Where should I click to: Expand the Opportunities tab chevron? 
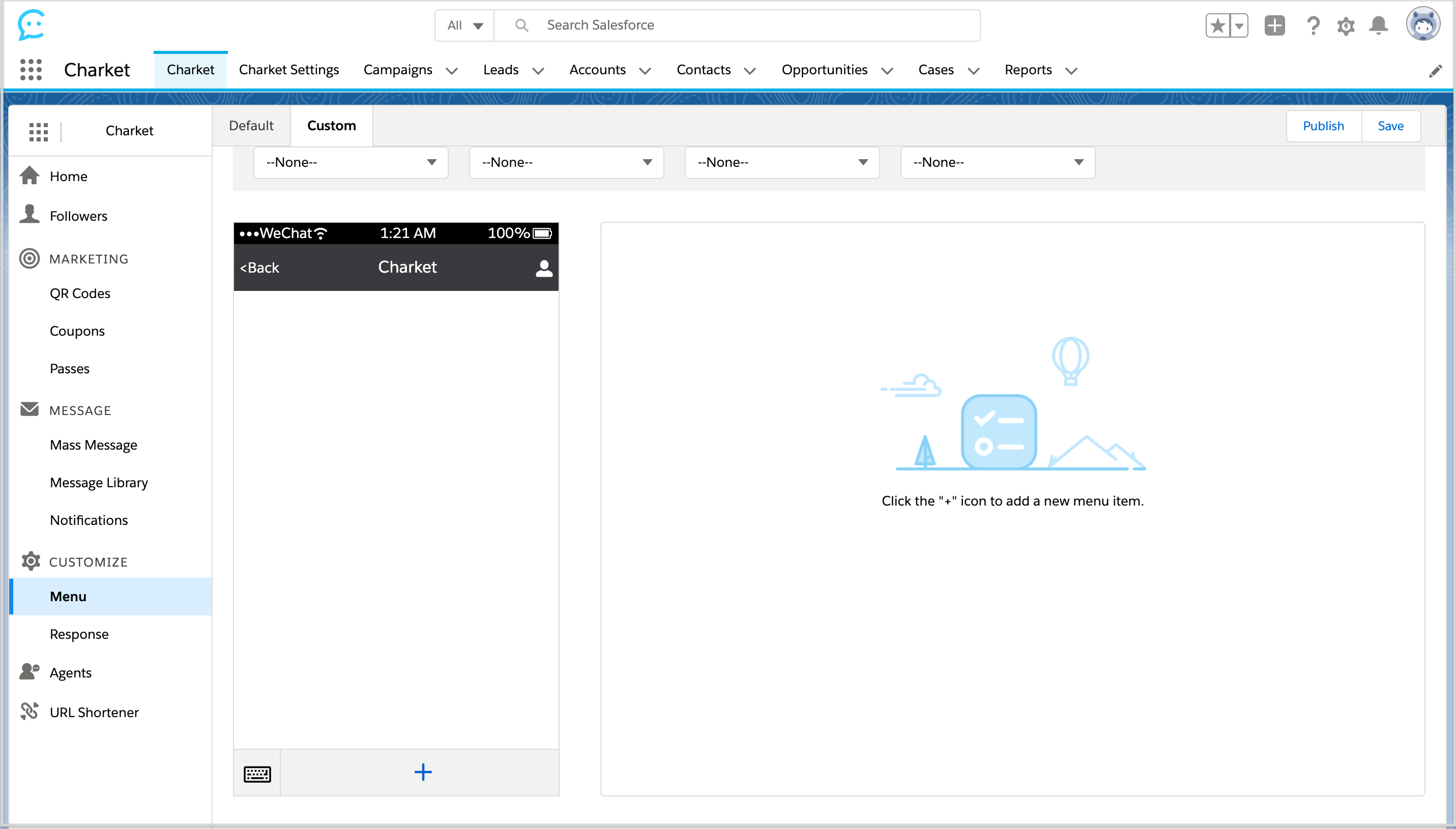pyautogui.click(x=887, y=71)
